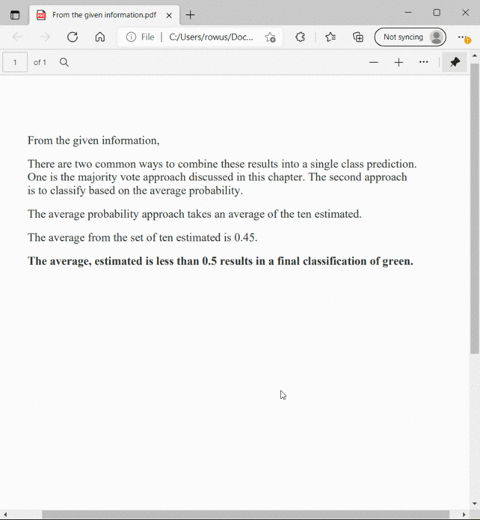The height and width of the screenshot is (520, 480).
Task: Click the Not syncing profile button
Action: [410, 37]
